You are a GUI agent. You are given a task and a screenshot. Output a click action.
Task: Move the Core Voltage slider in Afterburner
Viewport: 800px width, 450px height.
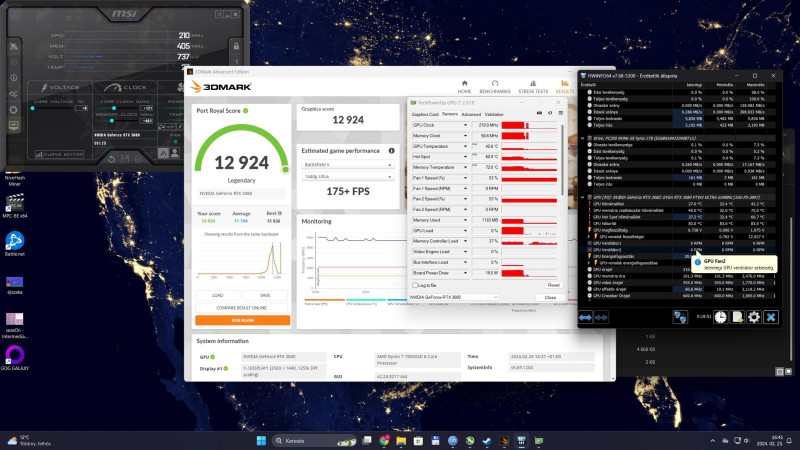(33, 108)
